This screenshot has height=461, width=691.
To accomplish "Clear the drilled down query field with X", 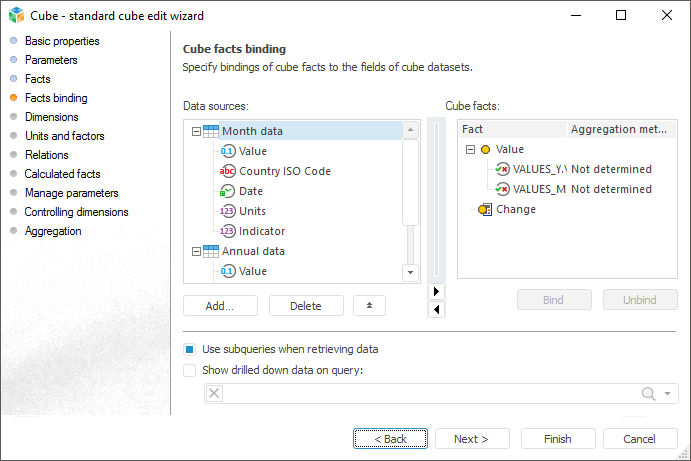I will [x=214, y=394].
